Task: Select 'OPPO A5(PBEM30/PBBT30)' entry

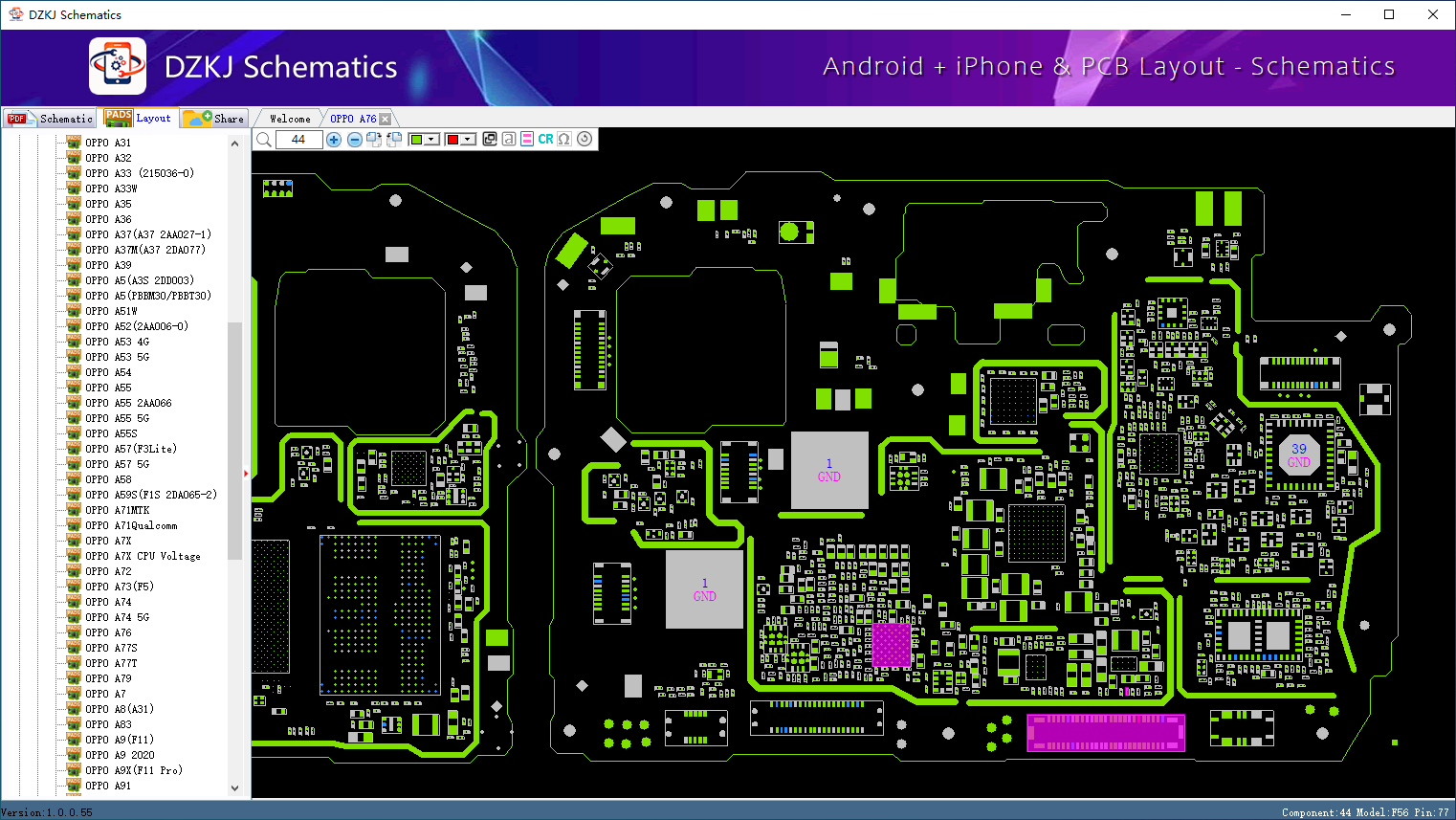Action: tap(148, 296)
